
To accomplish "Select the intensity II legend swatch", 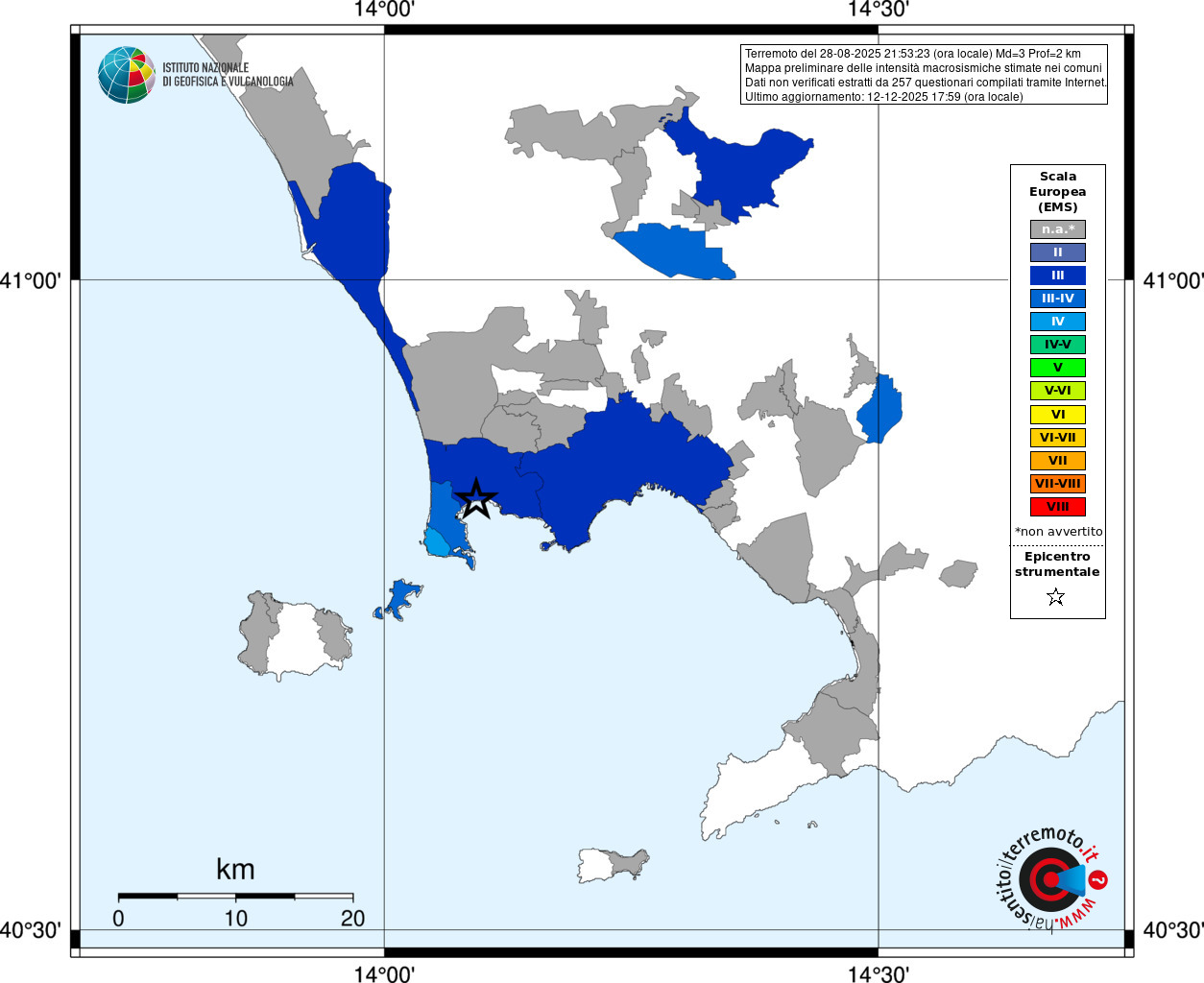I will point(1058,252).
